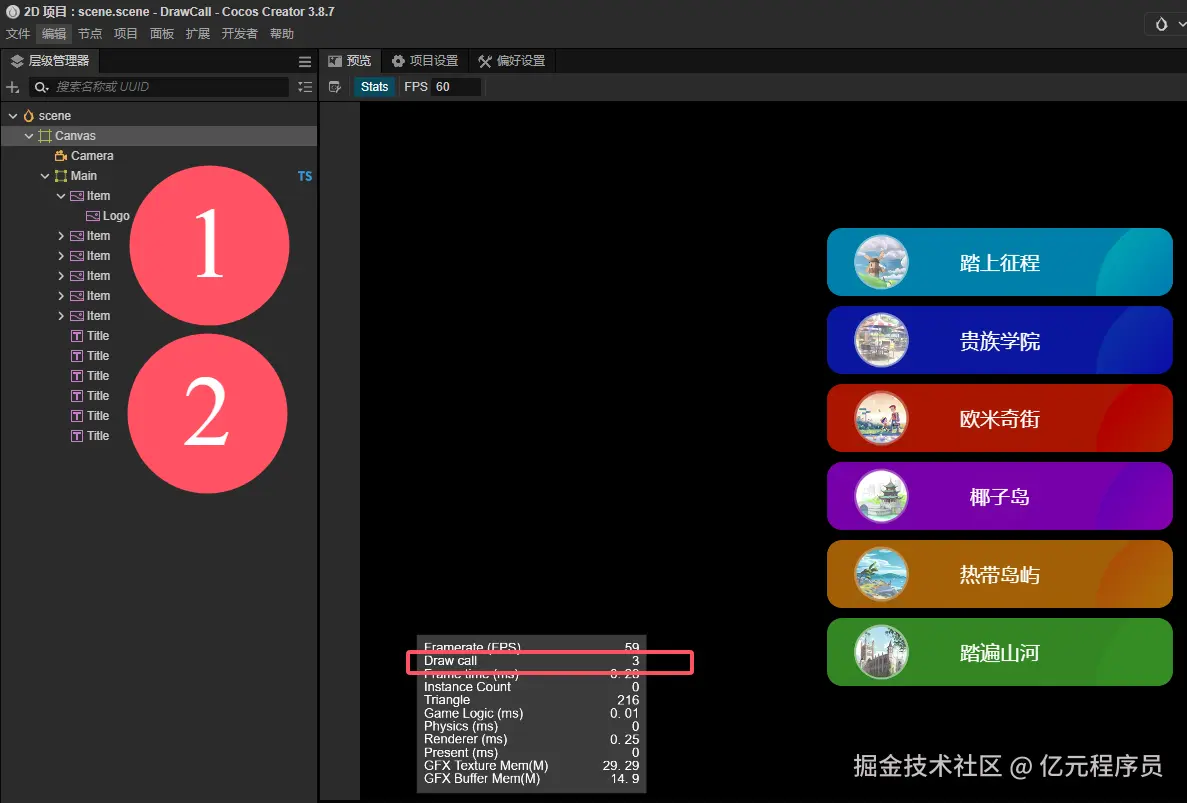Click the Renderer (ms) stat row
1187x803 pixels.
click(531, 739)
